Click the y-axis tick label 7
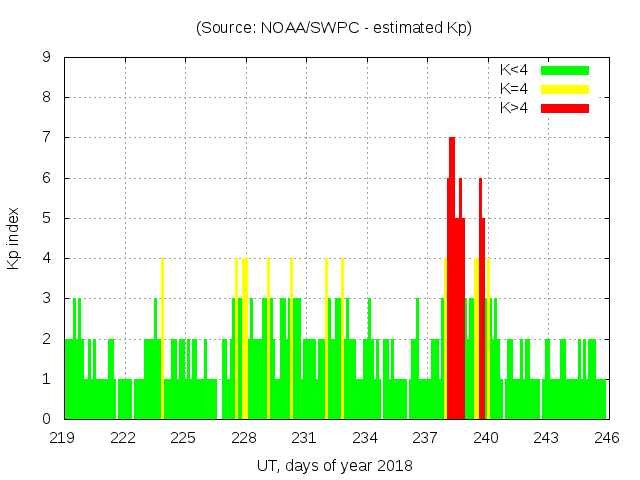This screenshot has width=640, height=480. point(46,138)
